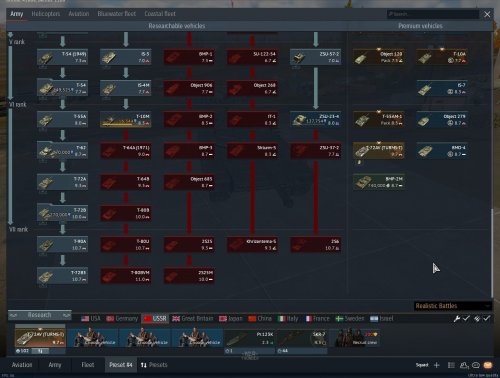Switch to the Helicopters tab

pyautogui.click(x=46, y=14)
